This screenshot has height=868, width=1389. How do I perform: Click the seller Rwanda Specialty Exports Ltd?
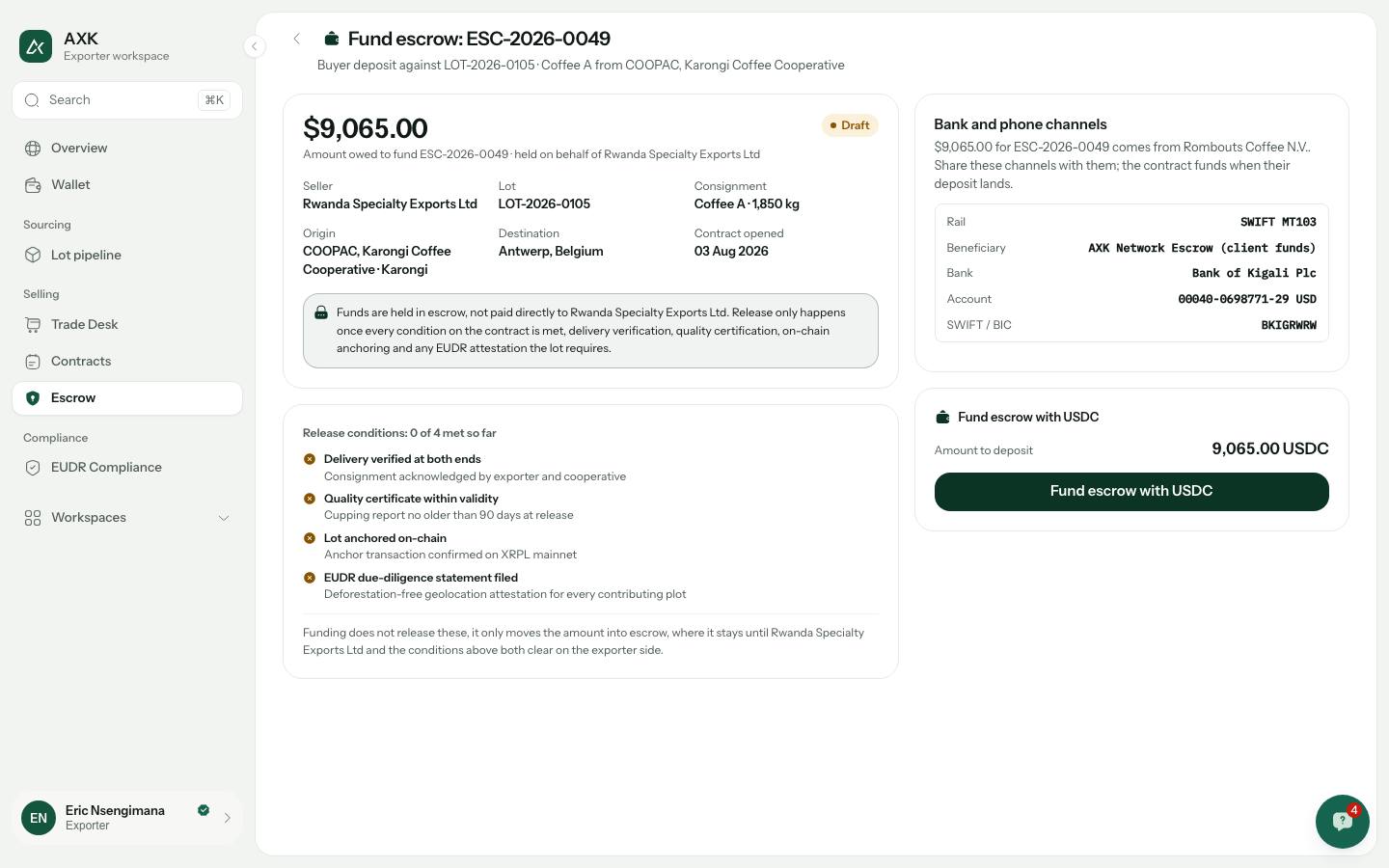click(x=390, y=204)
